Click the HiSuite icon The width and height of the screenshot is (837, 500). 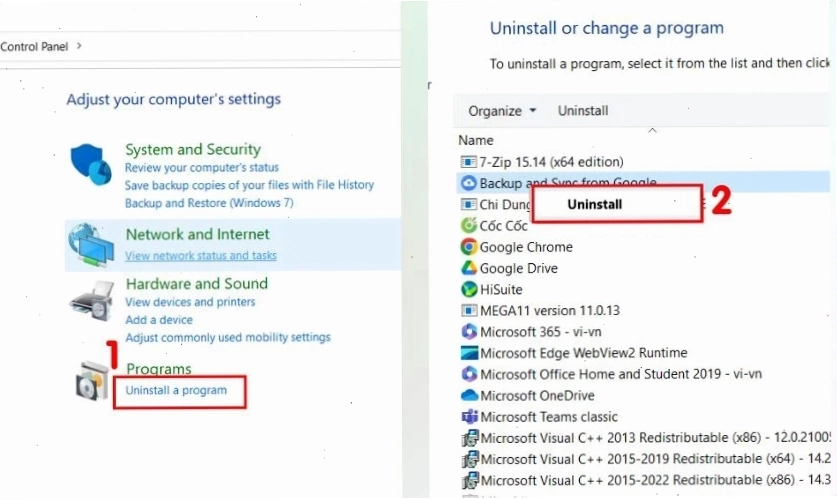468,289
